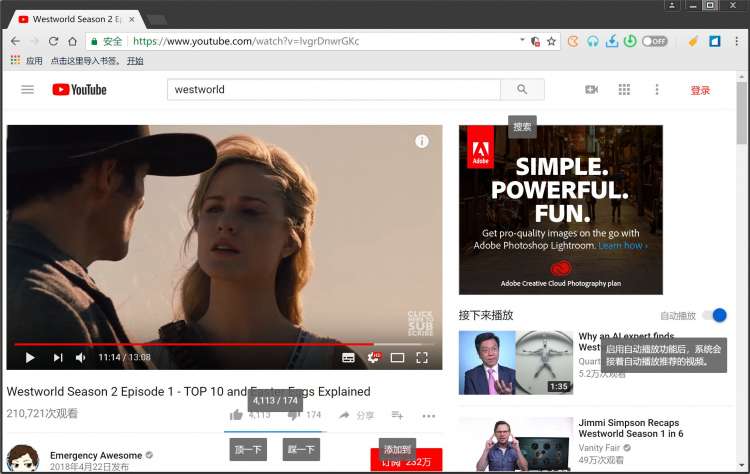
Task: Toggle the OFF extension switch in toolbar
Action: point(654,41)
